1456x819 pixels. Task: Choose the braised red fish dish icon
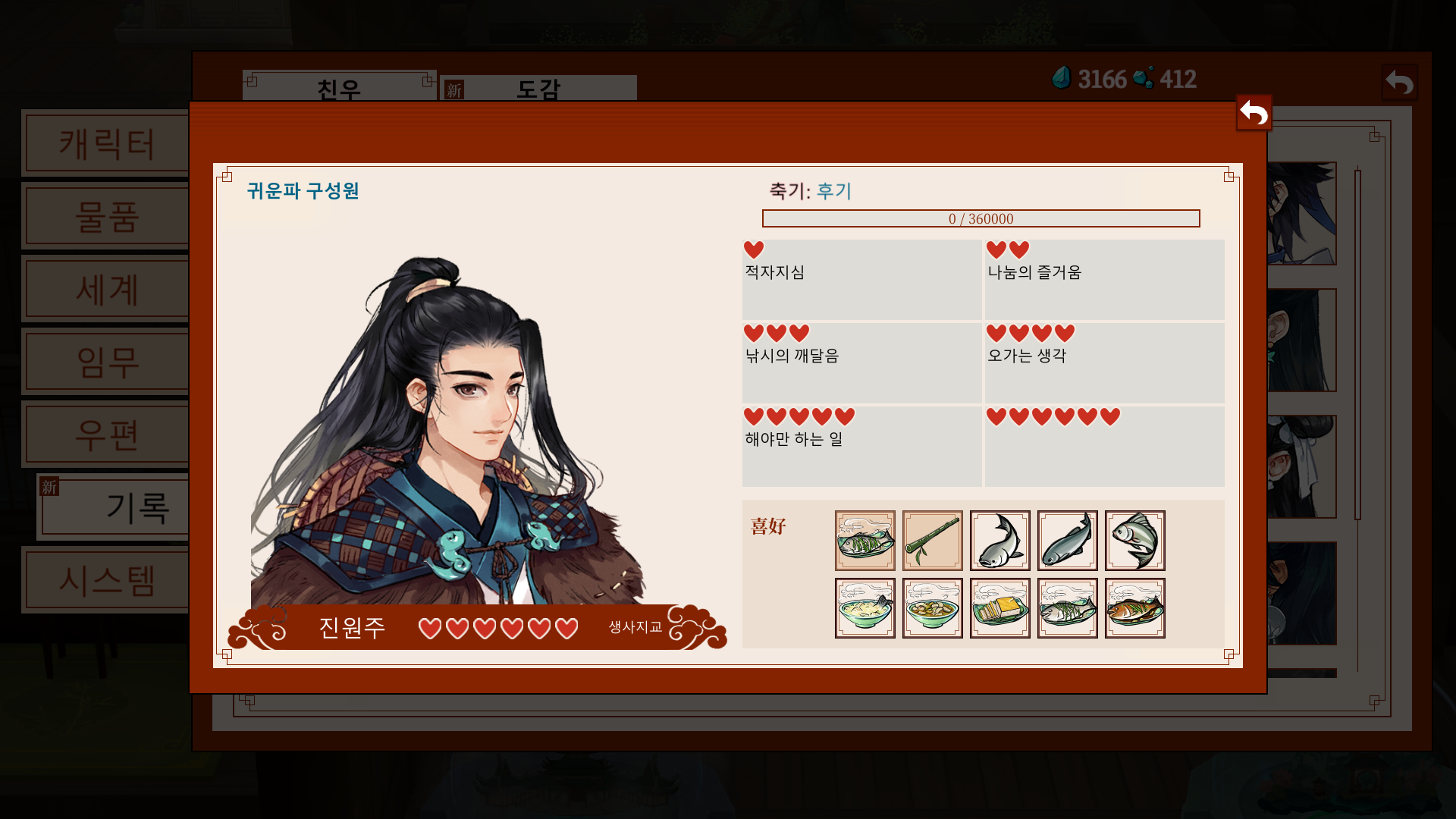point(1134,608)
